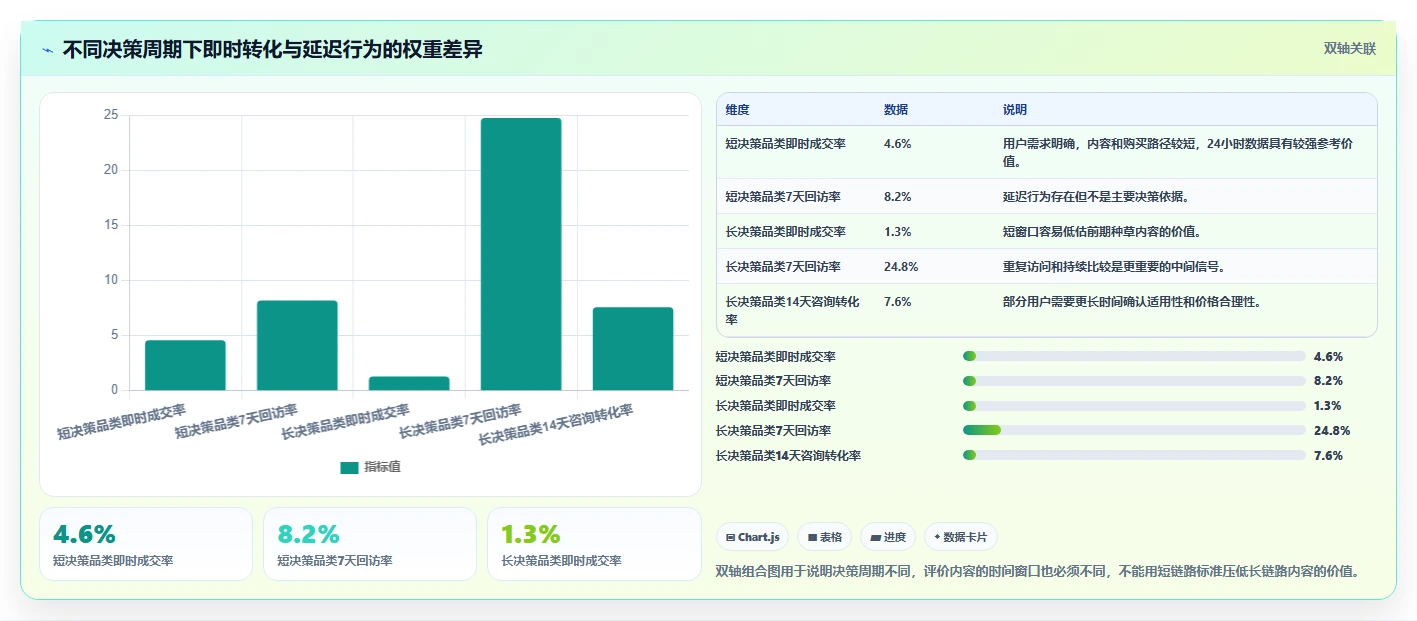Click x-axis label 长决策品类14天咨询转化率

point(556,426)
